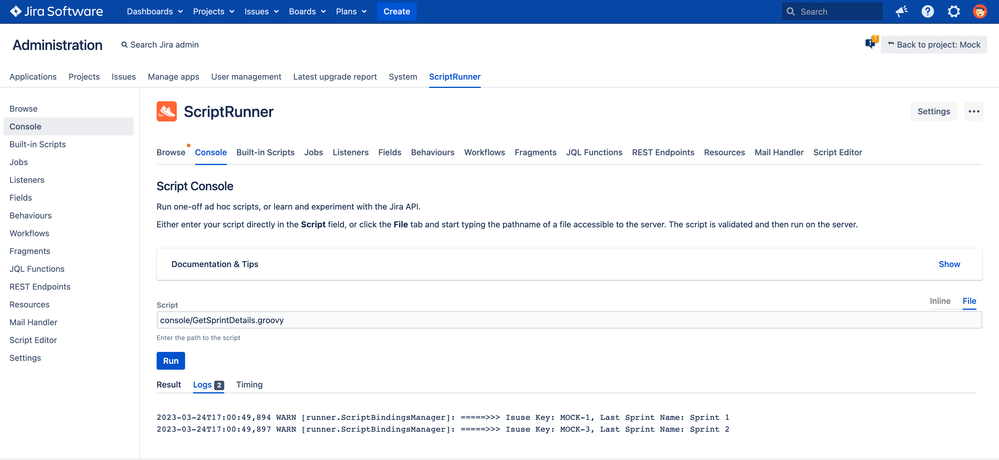Open the Projects admin tab
999x460 pixels.
point(84,76)
